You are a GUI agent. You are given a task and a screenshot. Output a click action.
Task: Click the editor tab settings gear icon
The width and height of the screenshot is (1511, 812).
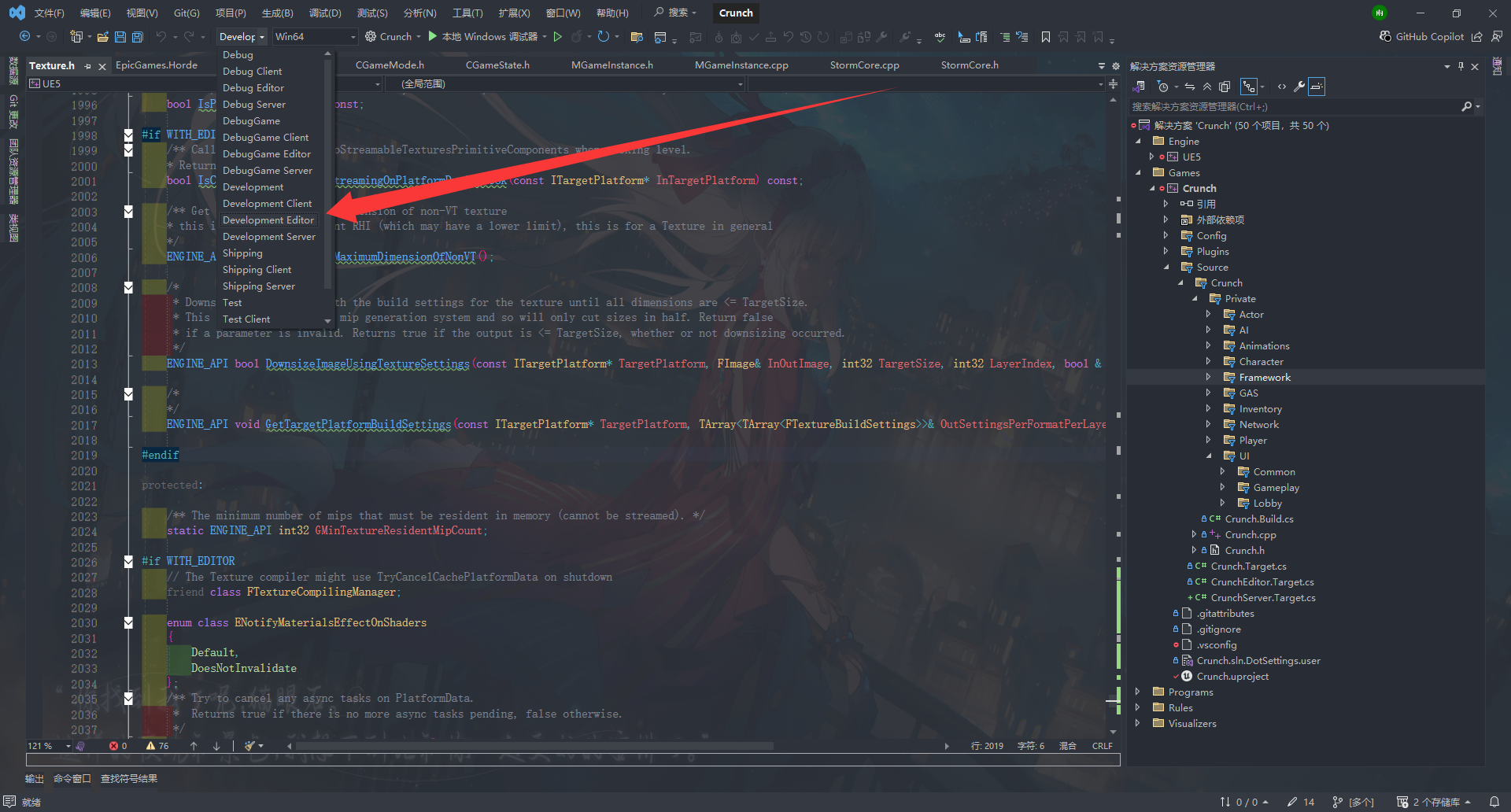tap(1115, 66)
